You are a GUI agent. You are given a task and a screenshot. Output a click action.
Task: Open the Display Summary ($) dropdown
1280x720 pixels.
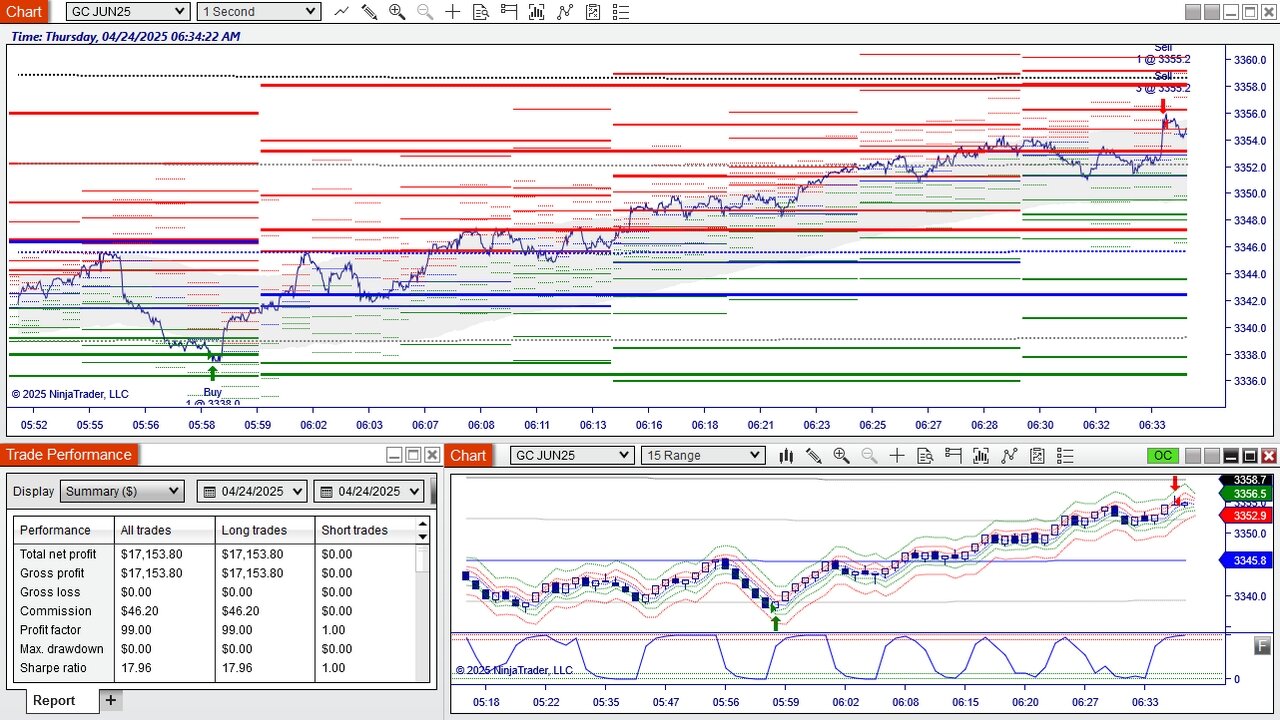pos(122,491)
